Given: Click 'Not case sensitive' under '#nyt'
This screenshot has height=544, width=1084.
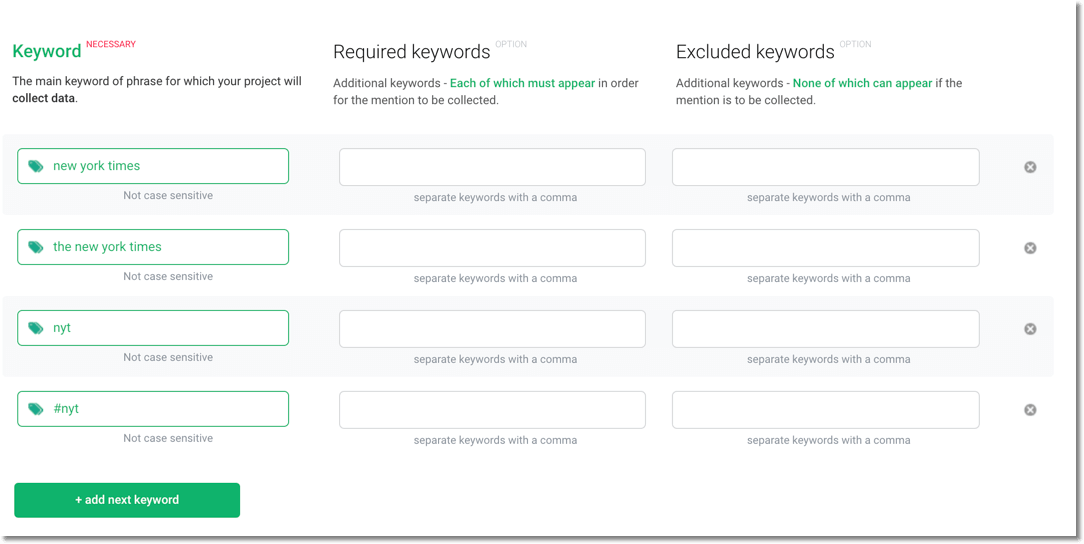Looking at the screenshot, I should (x=168, y=438).
